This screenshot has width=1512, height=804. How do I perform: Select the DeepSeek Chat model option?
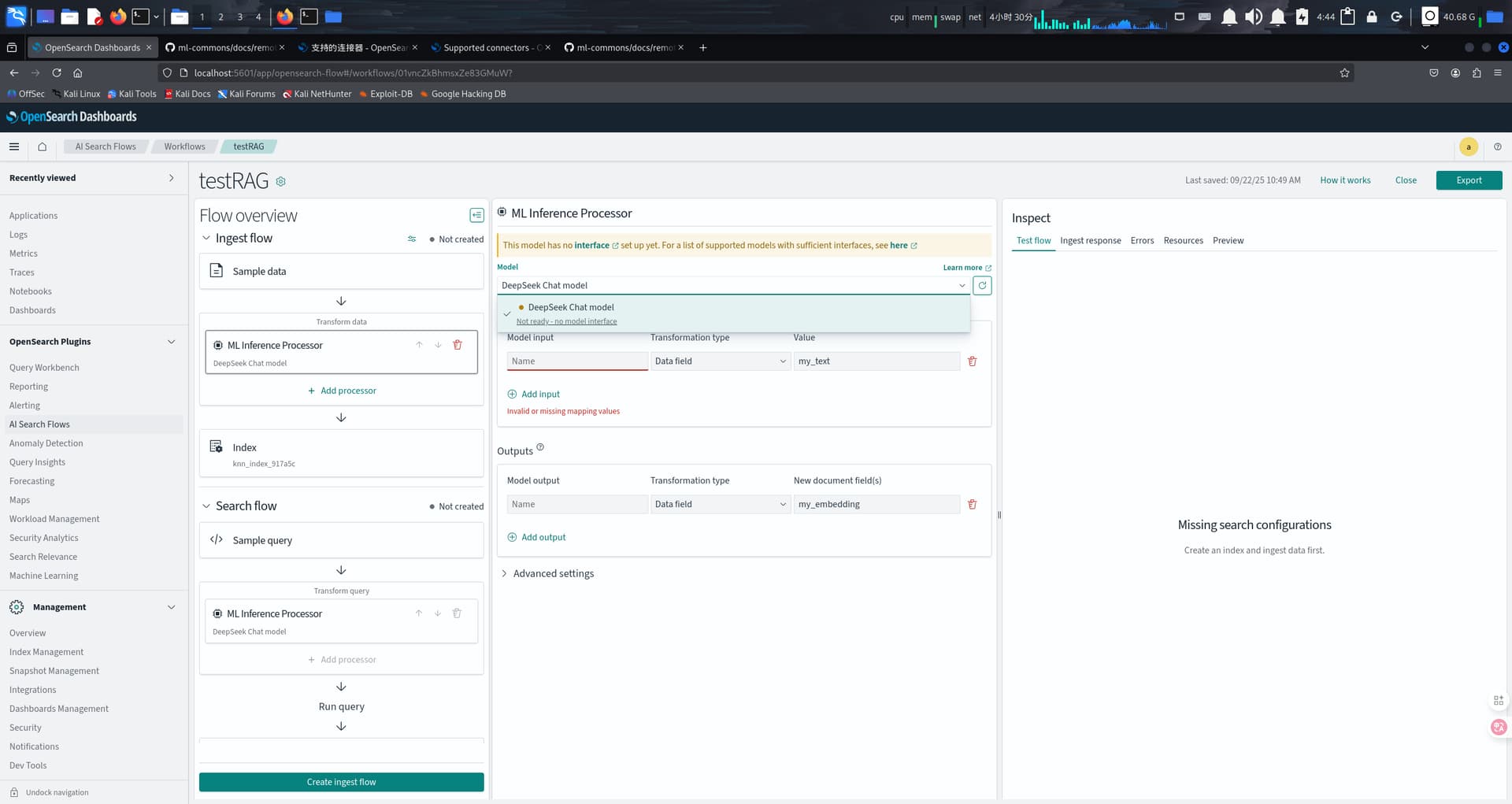tap(733, 313)
